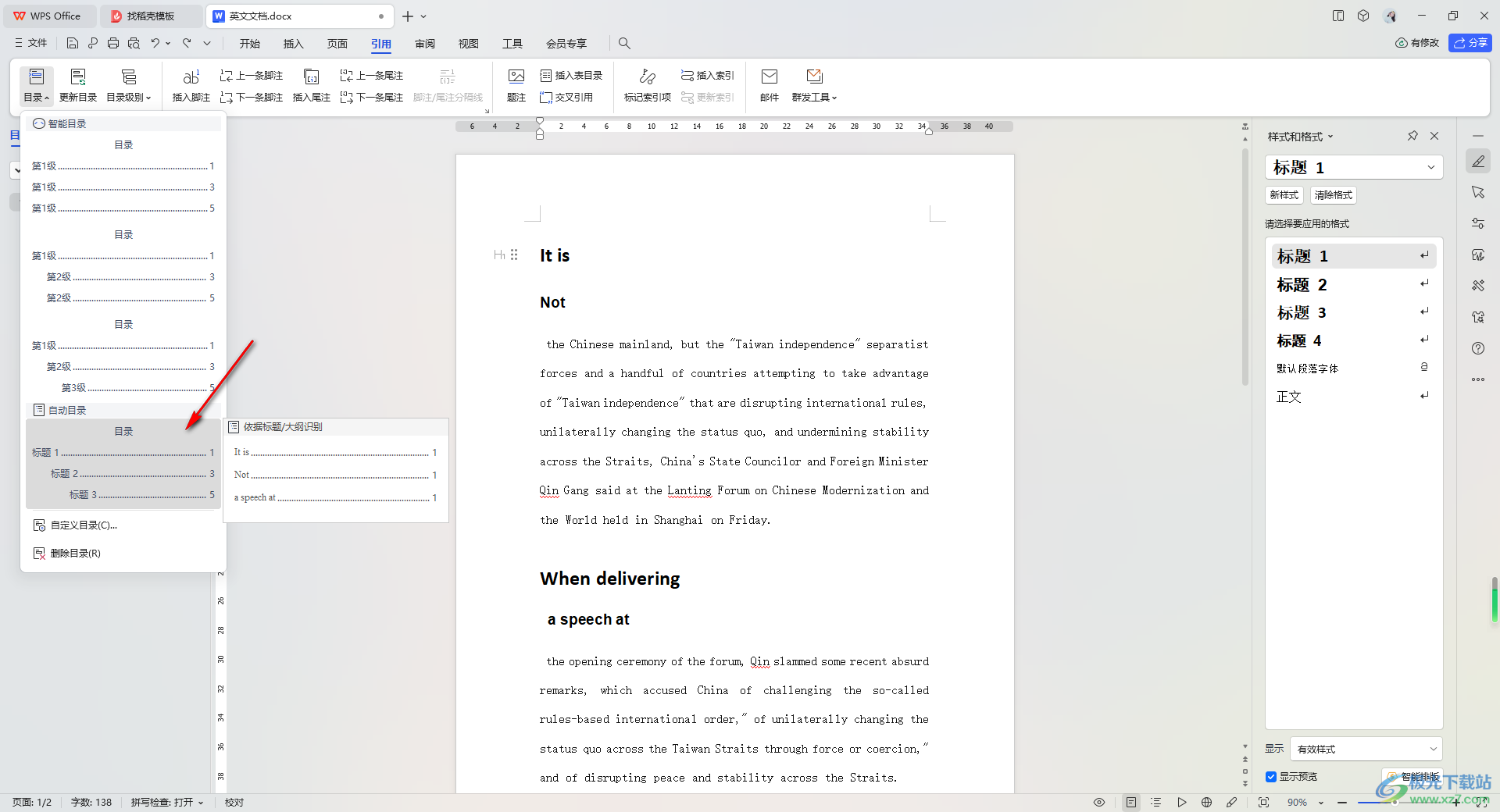Go to next endnote (下一条尾注)
The height and width of the screenshot is (812, 1500).
(372, 98)
